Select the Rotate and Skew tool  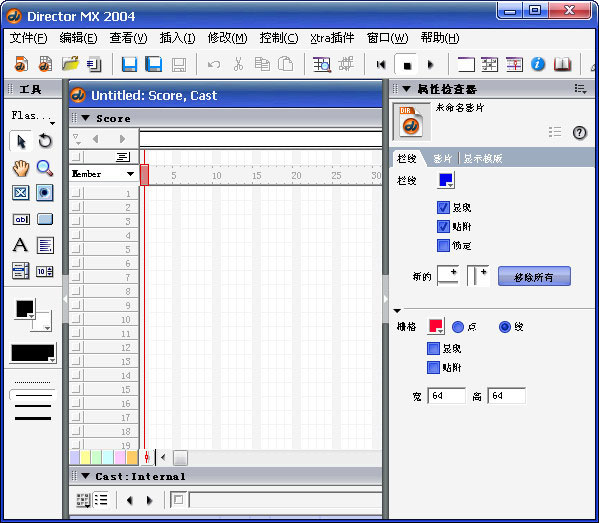click(45, 141)
